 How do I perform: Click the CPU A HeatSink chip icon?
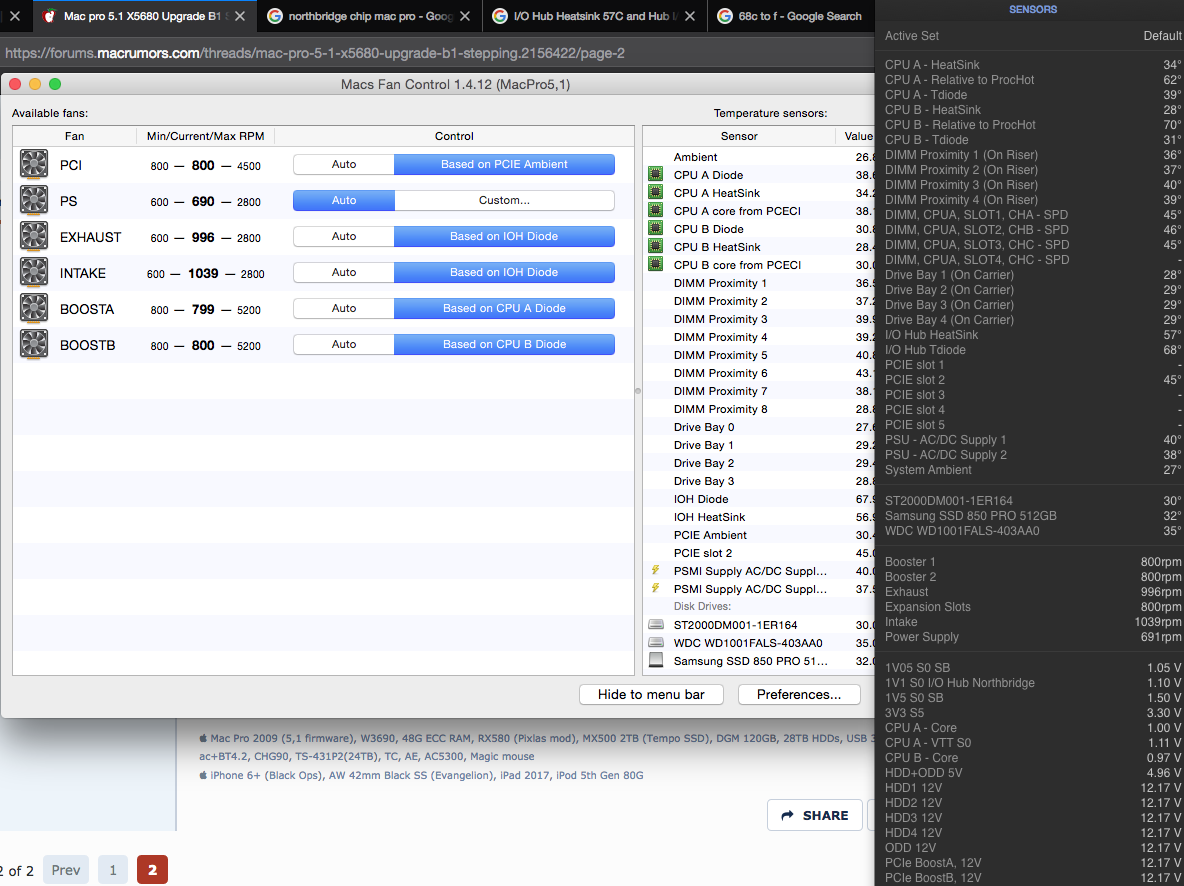click(x=655, y=193)
